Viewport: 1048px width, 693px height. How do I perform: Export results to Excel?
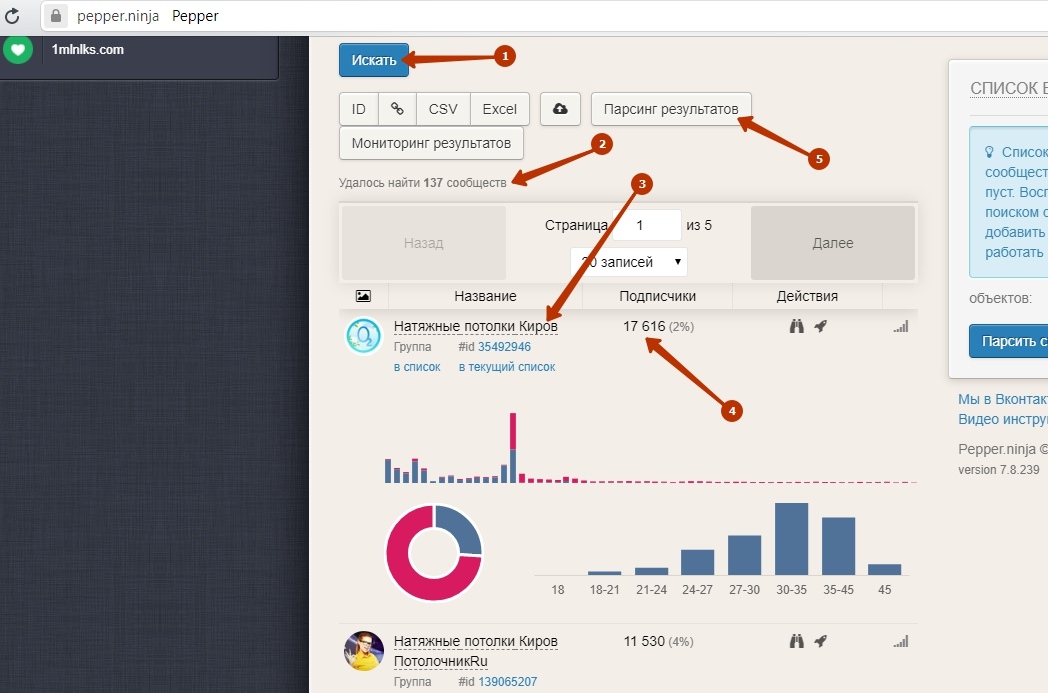point(500,109)
